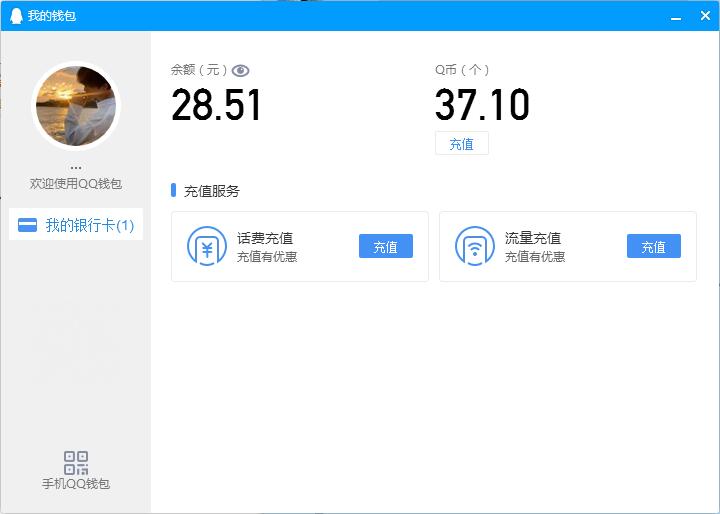Click the 充值 button under Q币 balance
720x514 pixels.
[x=462, y=144]
